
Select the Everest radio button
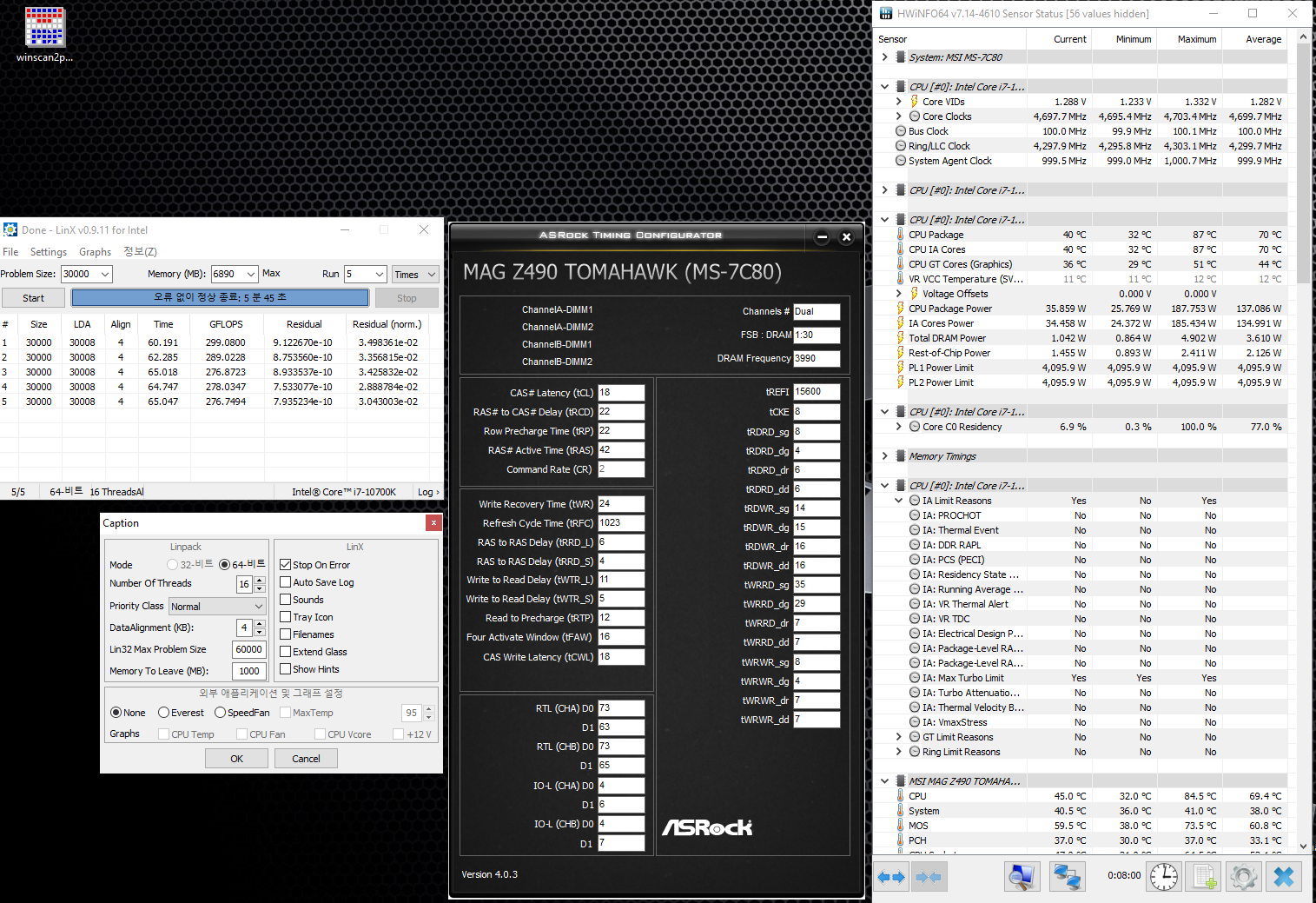pyautogui.click(x=163, y=713)
